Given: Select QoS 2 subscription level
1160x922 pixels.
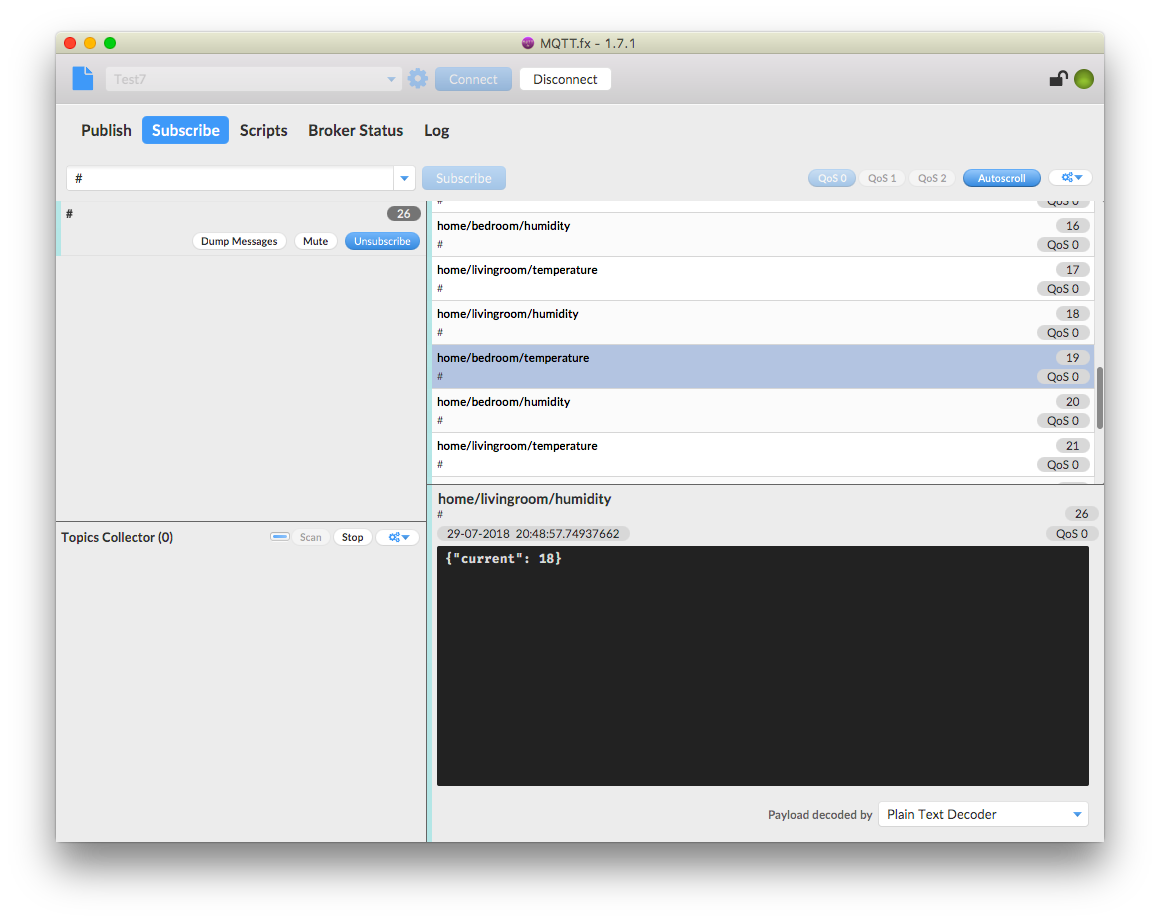Looking at the screenshot, I should [932, 178].
